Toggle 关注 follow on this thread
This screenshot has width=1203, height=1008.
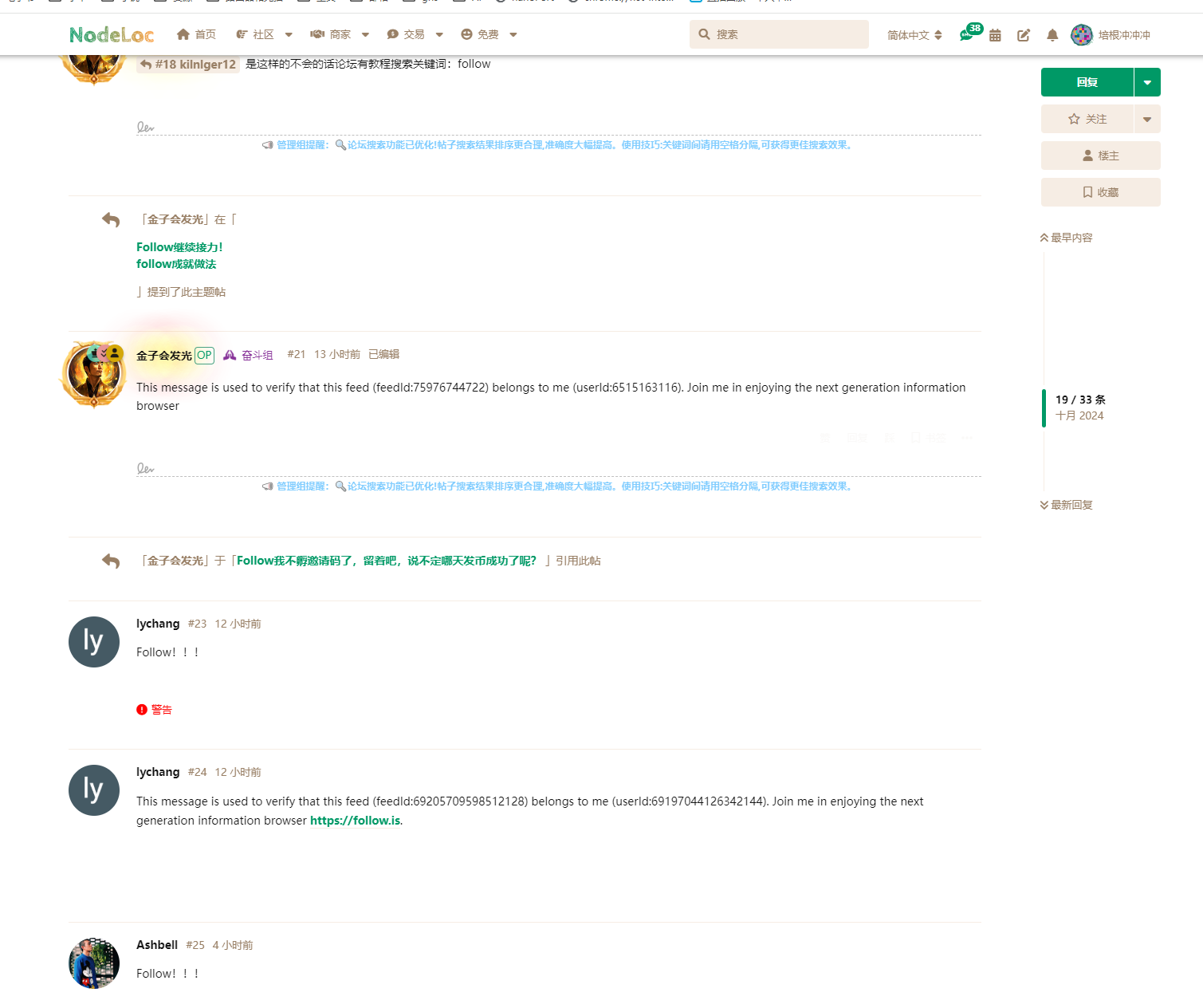[1087, 119]
